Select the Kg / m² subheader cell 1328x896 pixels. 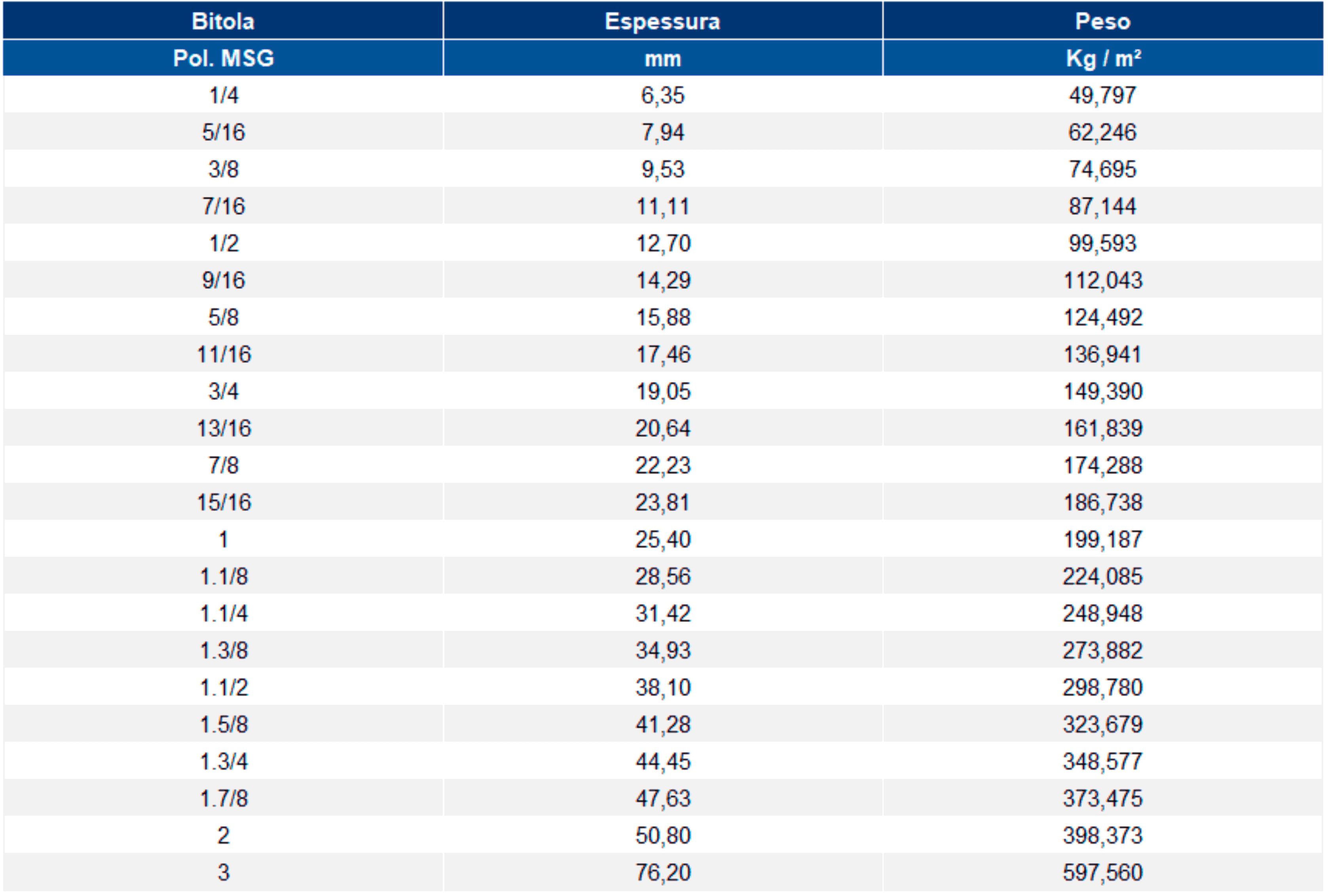tap(1102, 58)
